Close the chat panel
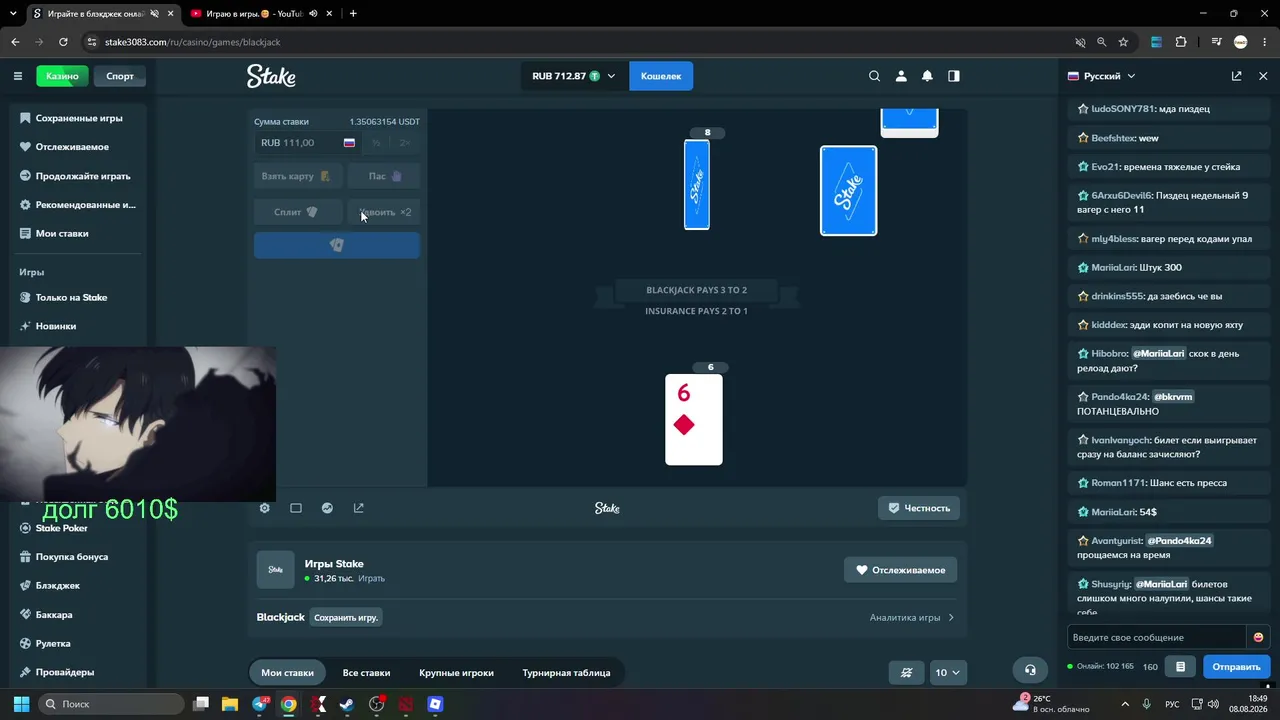 1263,76
